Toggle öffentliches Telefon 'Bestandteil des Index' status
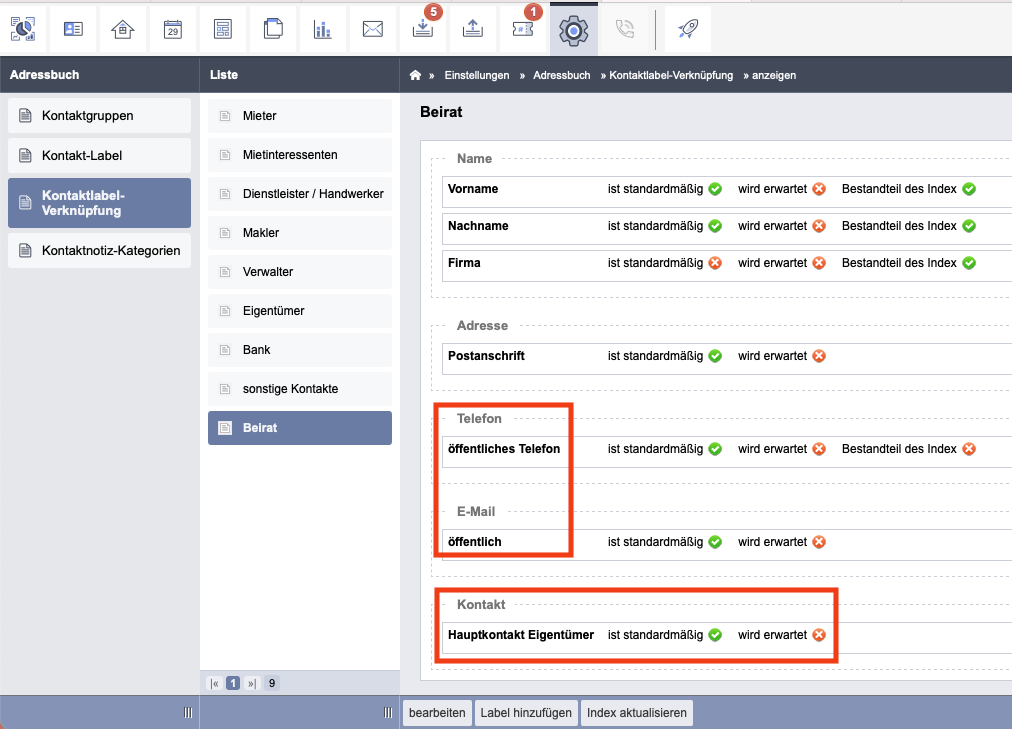Viewport: 1012px width, 729px height. (x=969, y=449)
